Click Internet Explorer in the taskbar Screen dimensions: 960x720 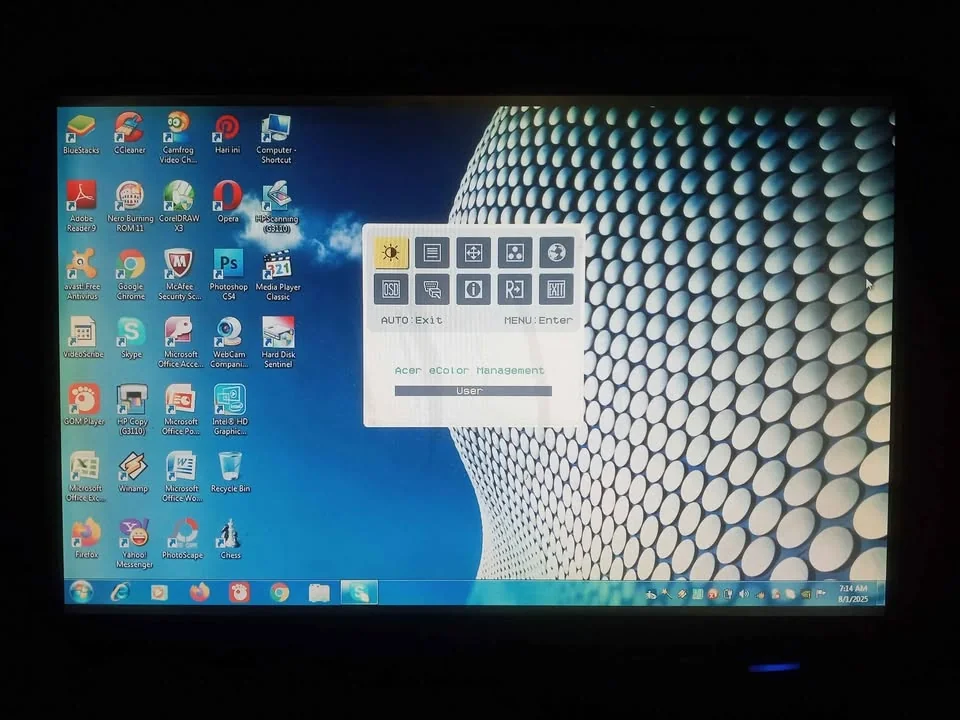click(x=120, y=592)
